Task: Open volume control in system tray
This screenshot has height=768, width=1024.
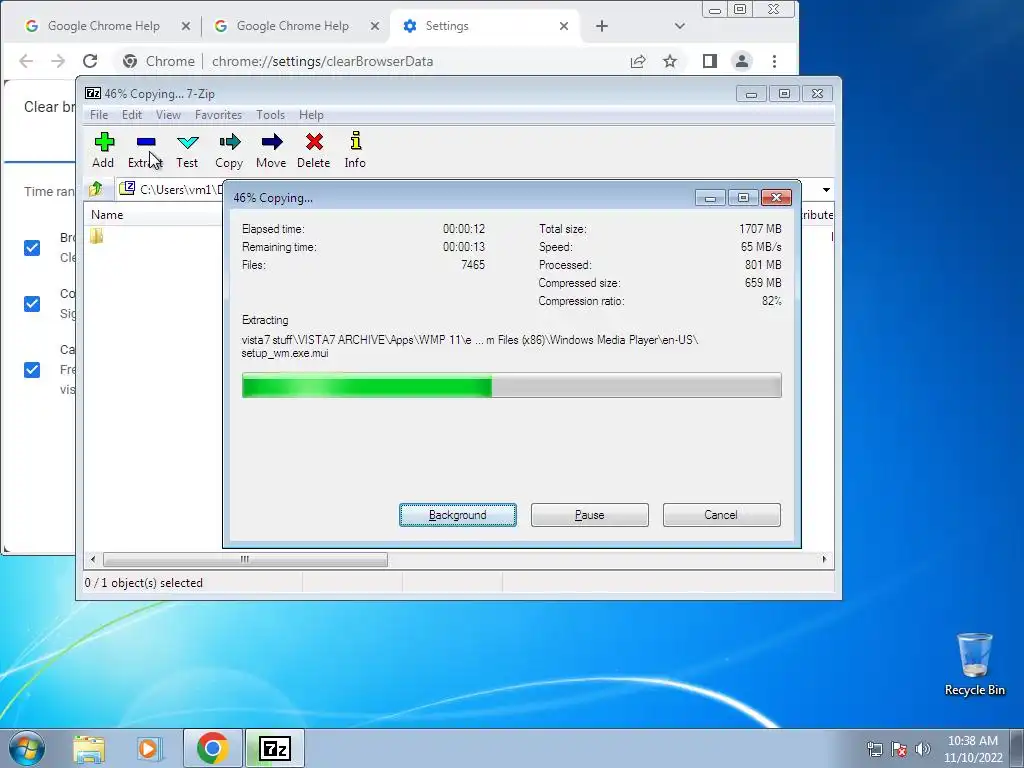Action: pyautogui.click(x=923, y=749)
